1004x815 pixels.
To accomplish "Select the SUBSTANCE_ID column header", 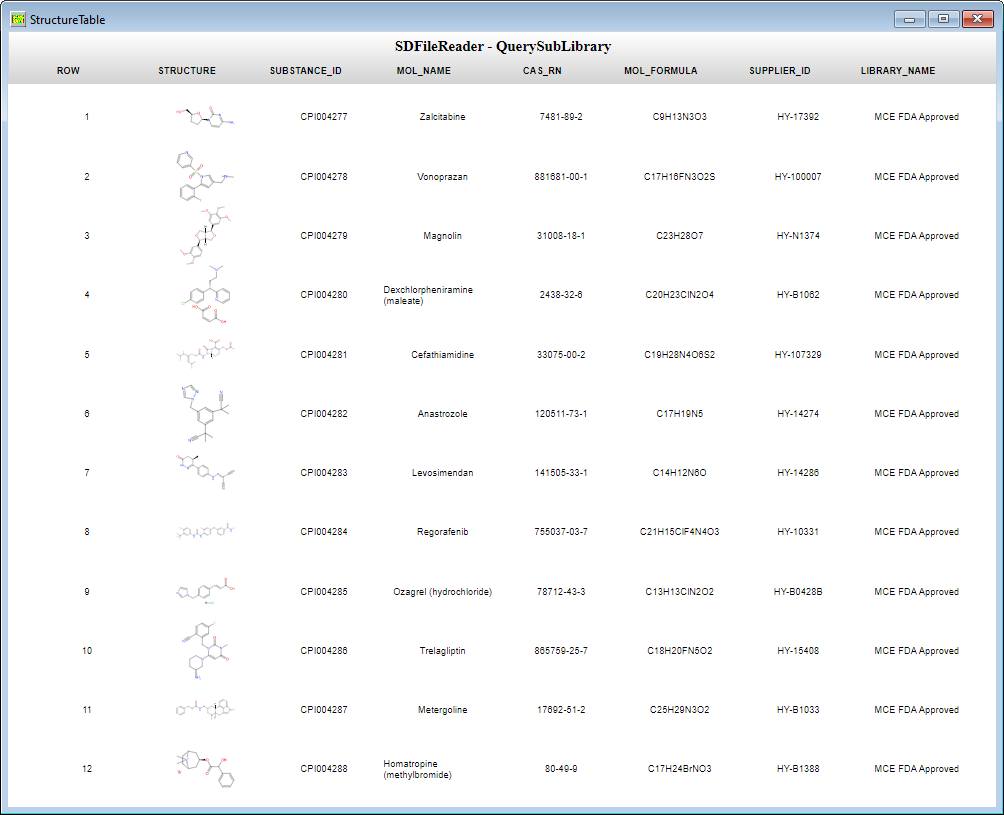I will (x=305, y=70).
